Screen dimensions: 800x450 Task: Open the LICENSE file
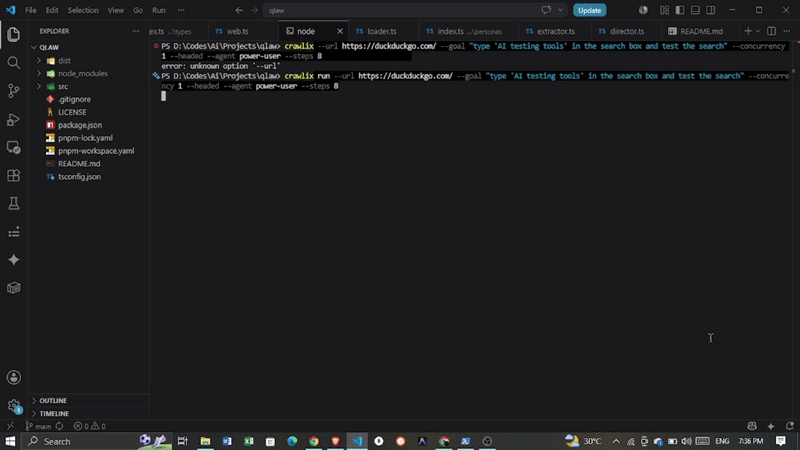72,112
